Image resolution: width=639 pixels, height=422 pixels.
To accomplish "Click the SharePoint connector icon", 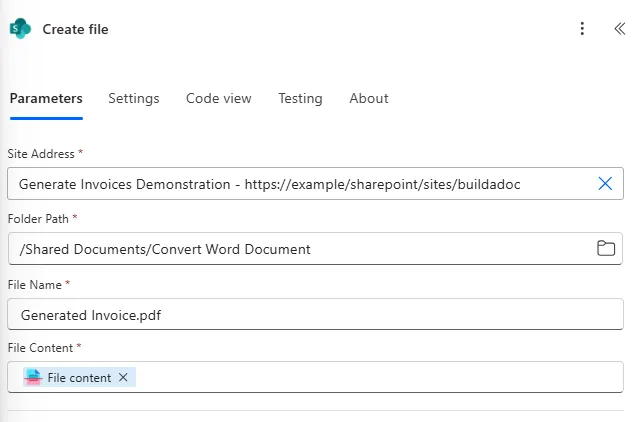I will point(20,29).
